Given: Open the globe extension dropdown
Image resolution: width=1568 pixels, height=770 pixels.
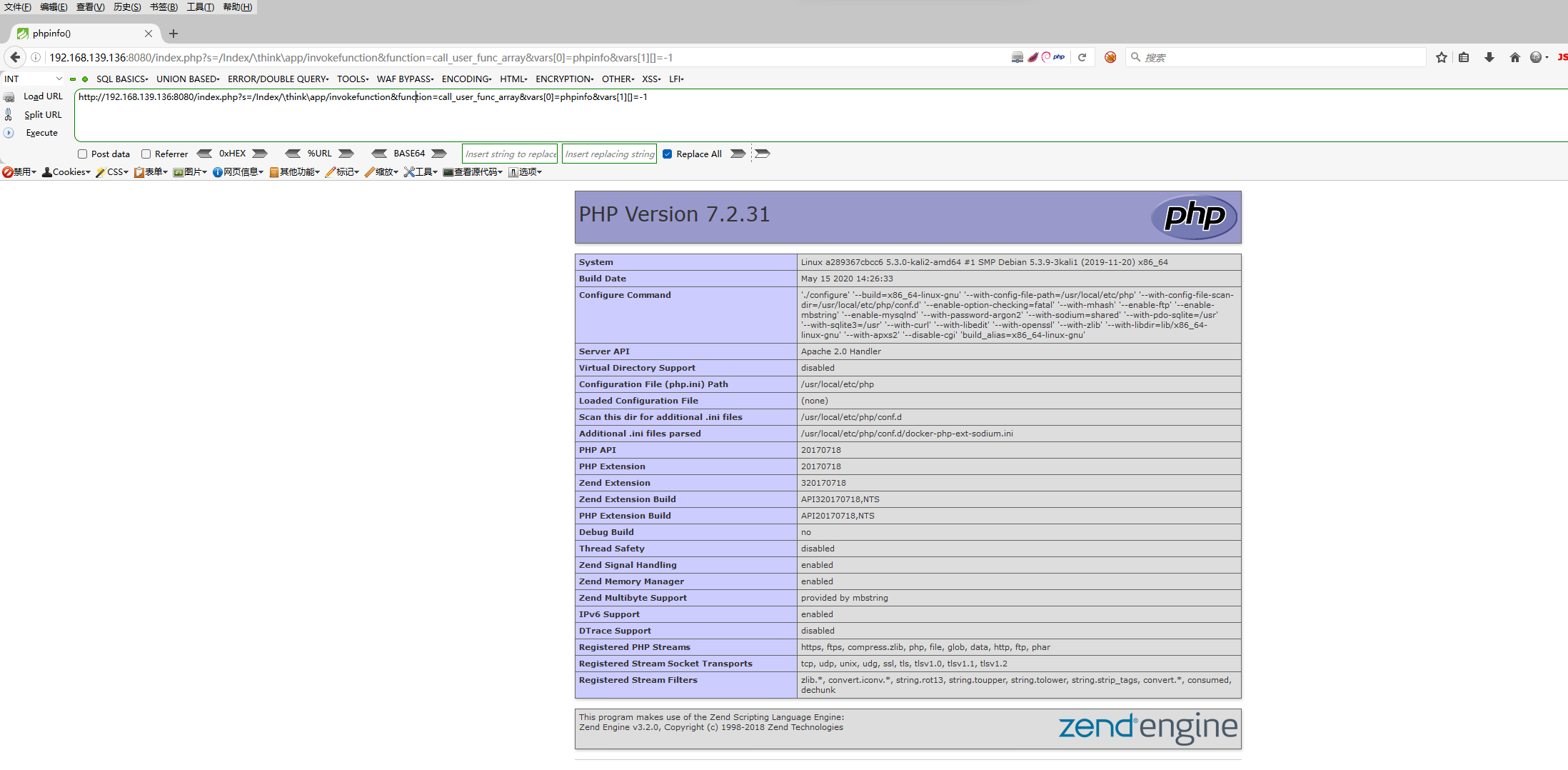Looking at the screenshot, I should (1539, 57).
